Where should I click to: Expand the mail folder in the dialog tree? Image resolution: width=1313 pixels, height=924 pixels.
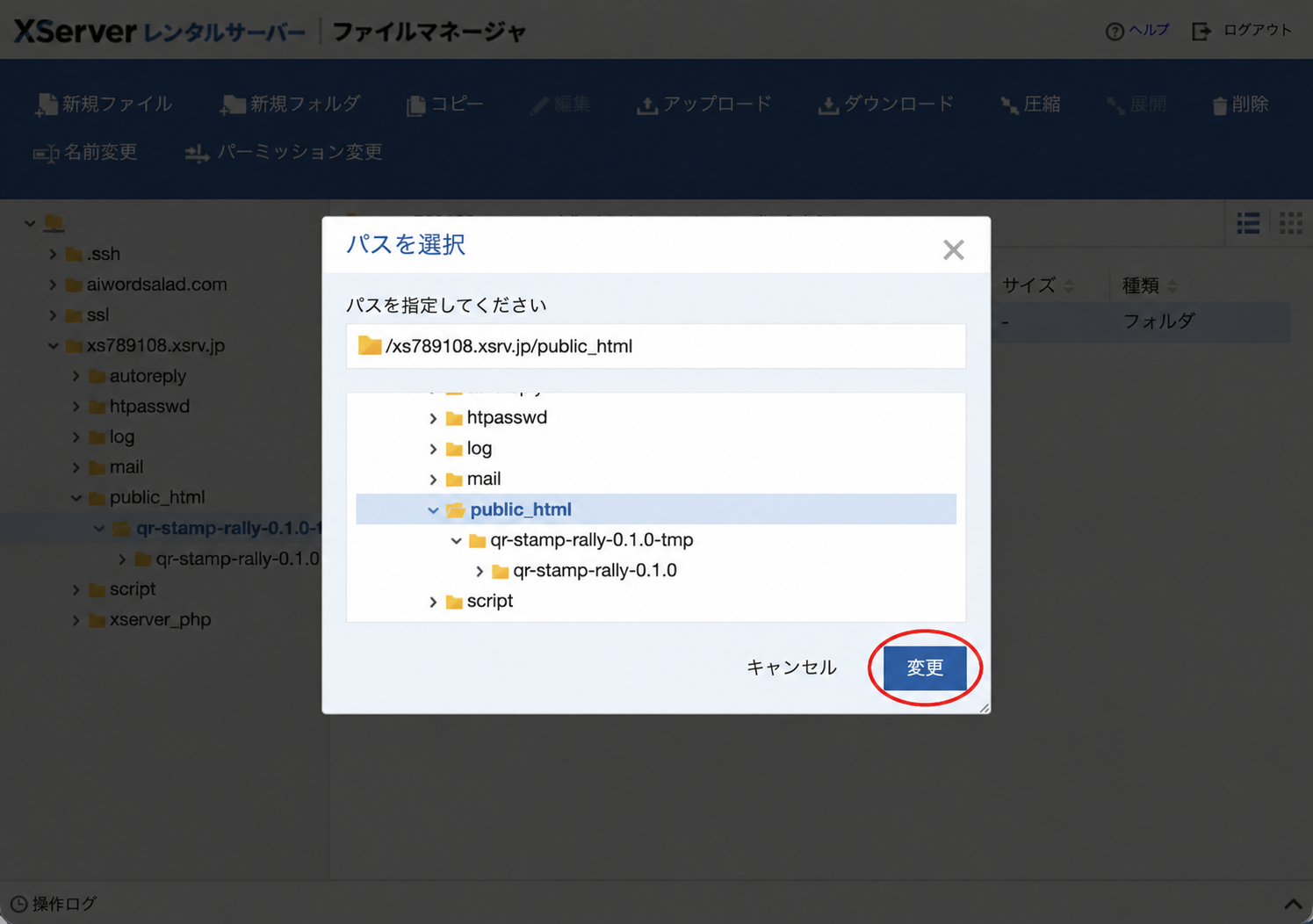tap(433, 480)
